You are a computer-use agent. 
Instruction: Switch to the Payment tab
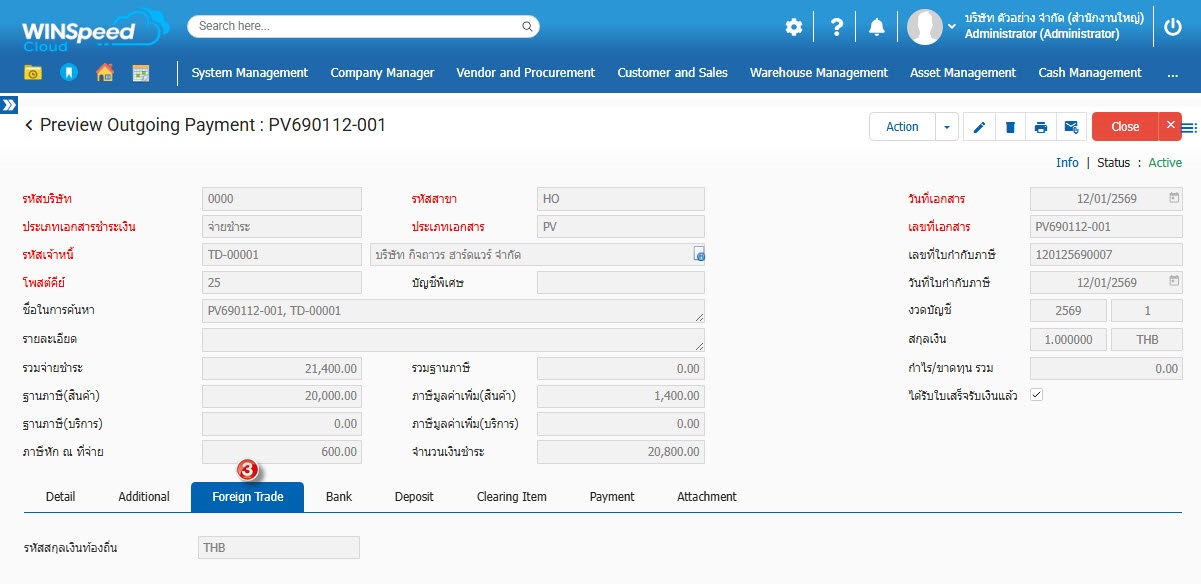(611, 497)
